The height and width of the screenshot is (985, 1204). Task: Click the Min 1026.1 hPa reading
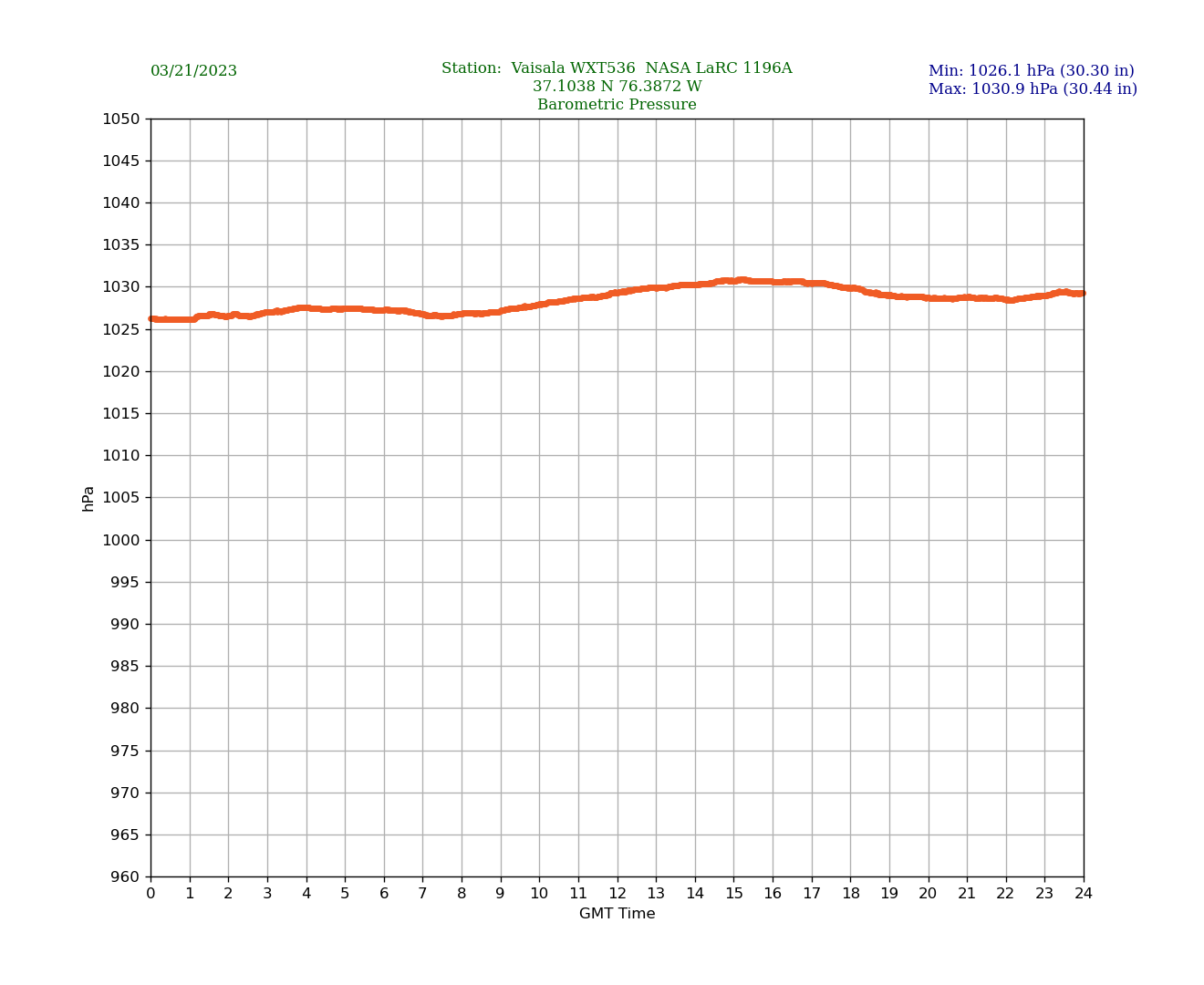[1031, 71]
